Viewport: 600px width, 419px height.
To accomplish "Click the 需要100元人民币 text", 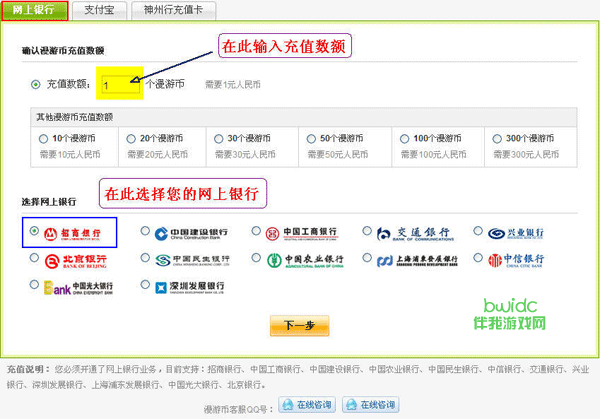I will (x=434, y=155).
